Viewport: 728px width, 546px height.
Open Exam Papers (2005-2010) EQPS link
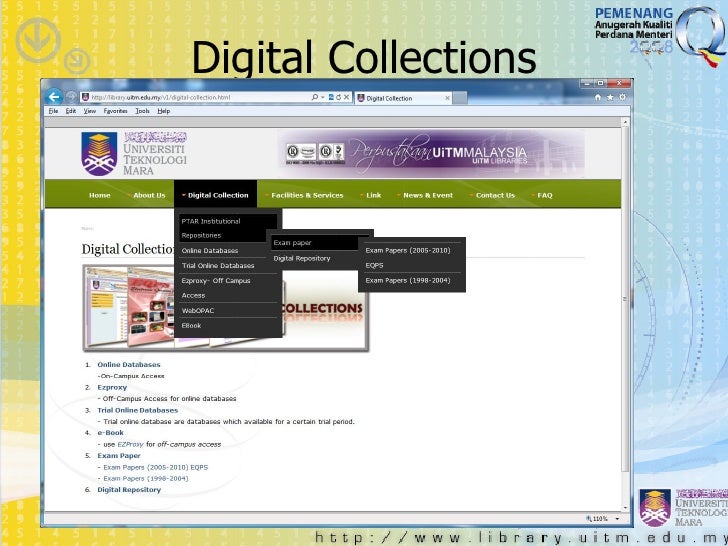[156, 467]
